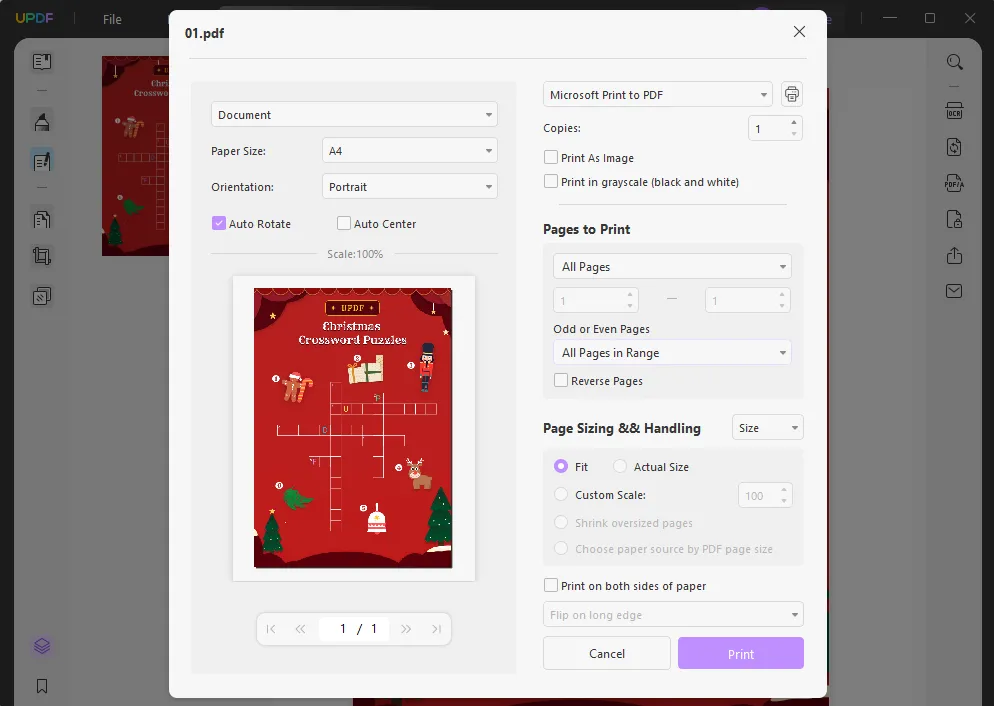This screenshot has width=994, height=706.
Task: Enable the Reverse Pages checkbox
Action: click(561, 380)
